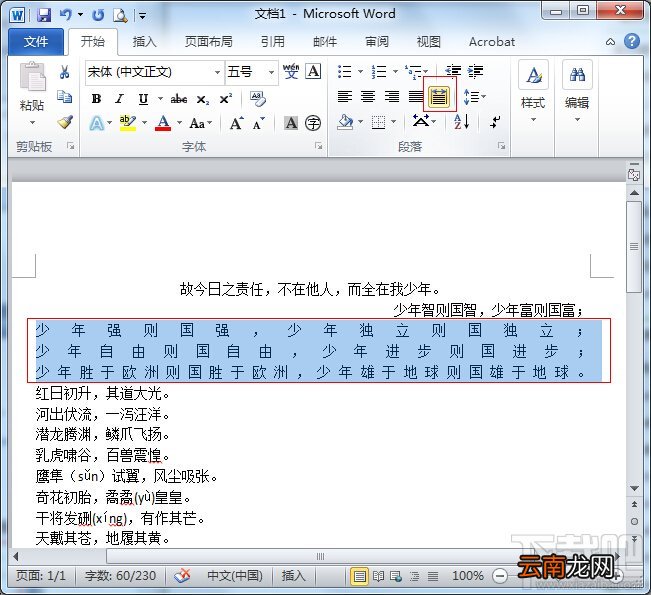This screenshot has height=595, width=651.
Task: Toggle Subscript formatting
Action: pyautogui.click(x=203, y=99)
